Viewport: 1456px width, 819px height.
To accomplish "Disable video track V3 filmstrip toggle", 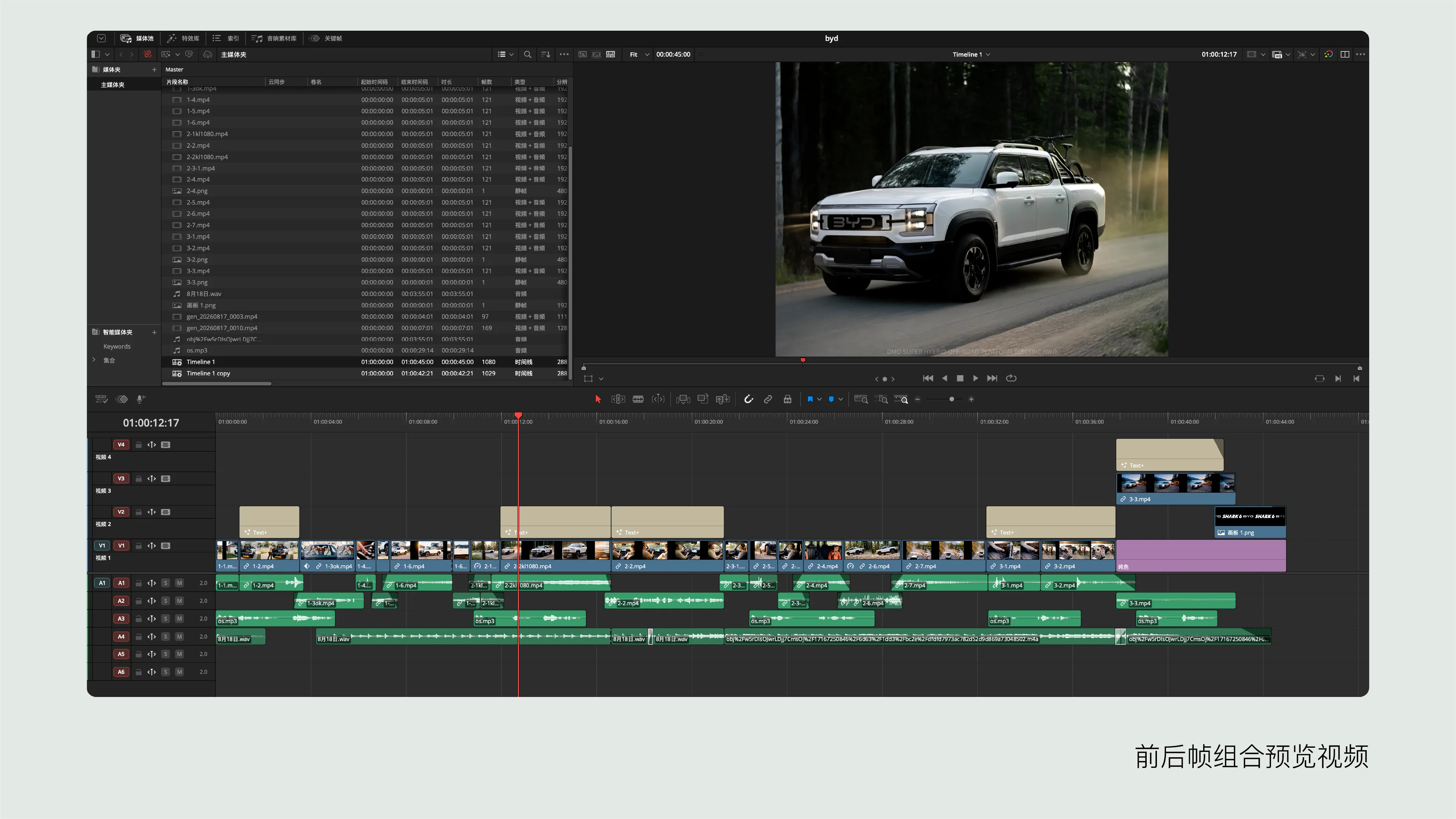I will click(x=166, y=479).
